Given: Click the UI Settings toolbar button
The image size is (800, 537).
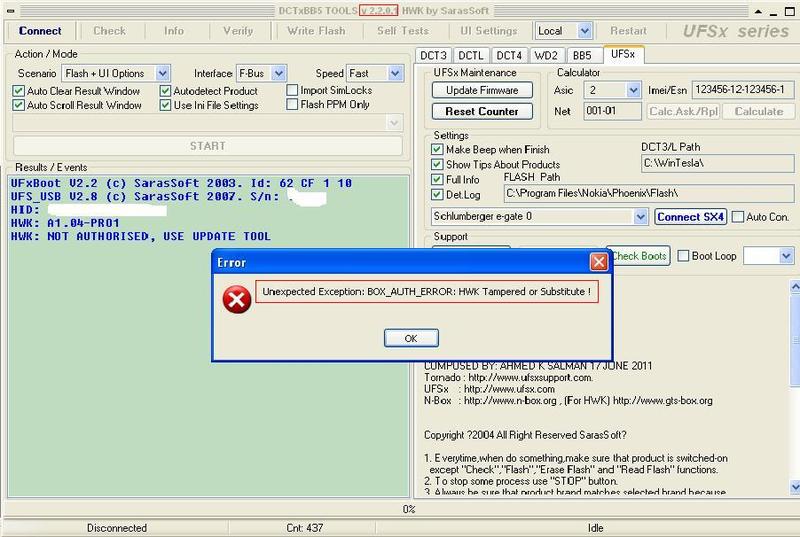Looking at the screenshot, I should 489,31.
